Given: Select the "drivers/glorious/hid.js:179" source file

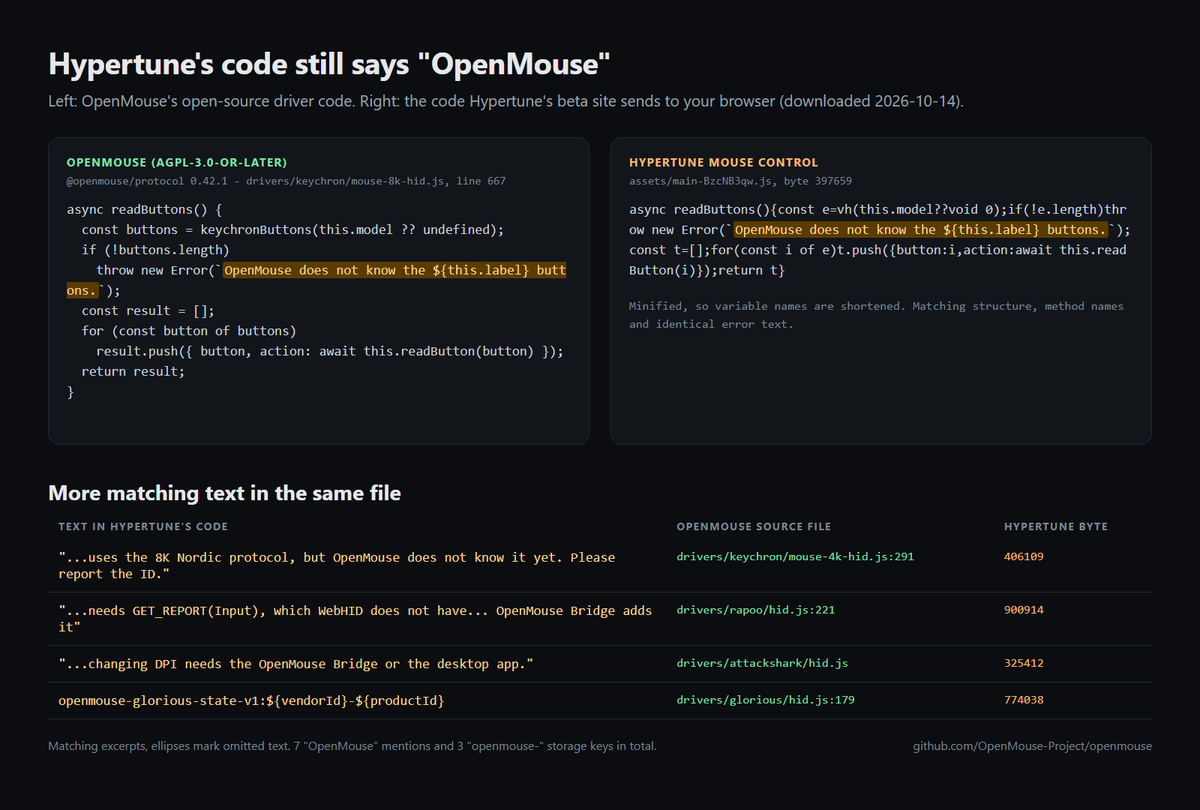Looking at the screenshot, I should click(766, 701).
